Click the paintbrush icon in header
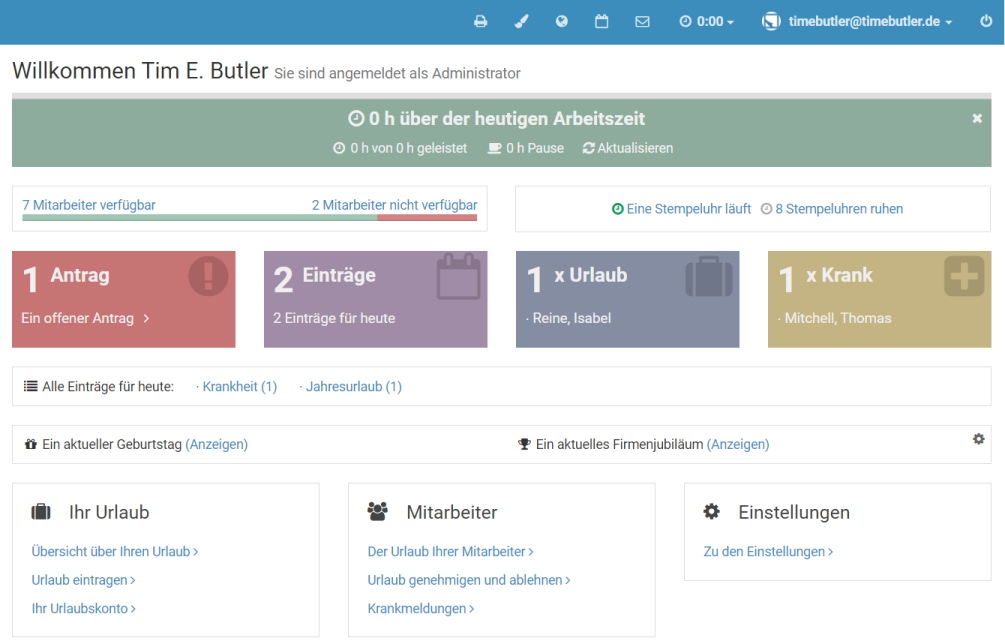The image size is (1005, 644). click(x=521, y=21)
